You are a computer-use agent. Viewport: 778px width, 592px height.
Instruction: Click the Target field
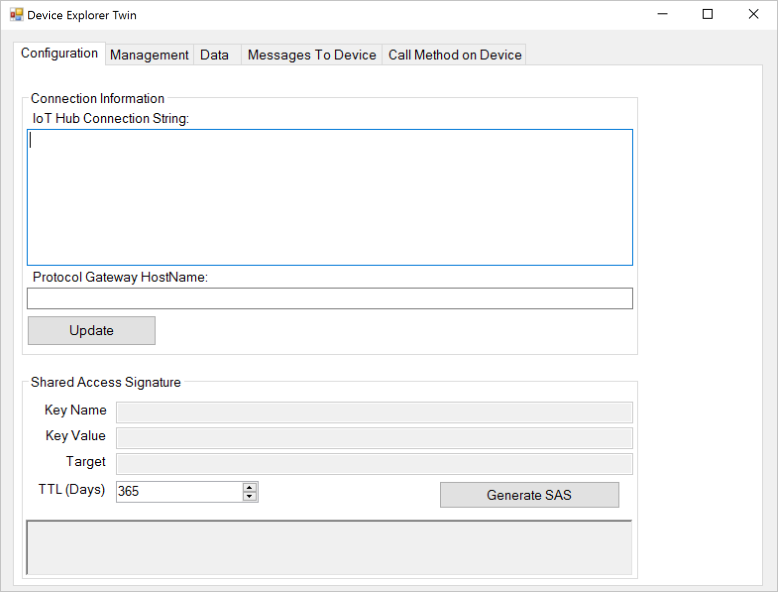(x=375, y=464)
